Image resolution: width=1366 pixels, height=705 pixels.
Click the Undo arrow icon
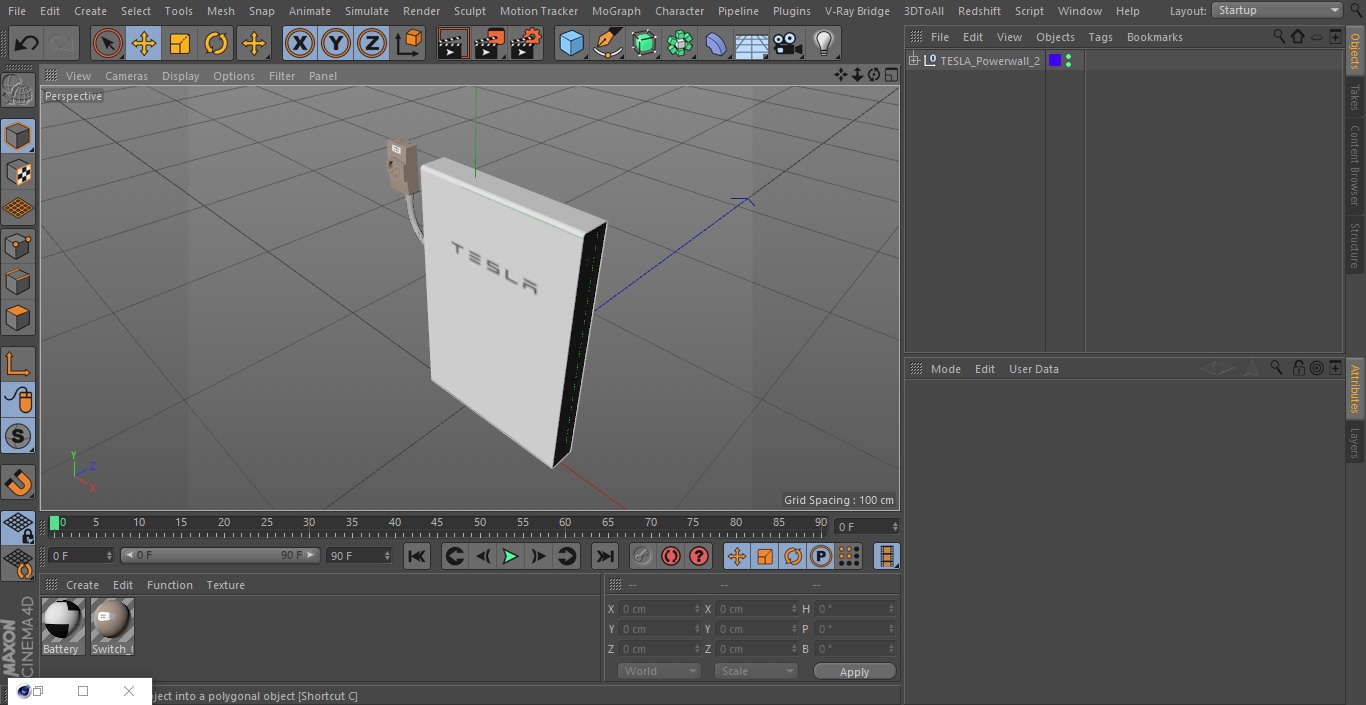pyautogui.click(x=27, y=44)
